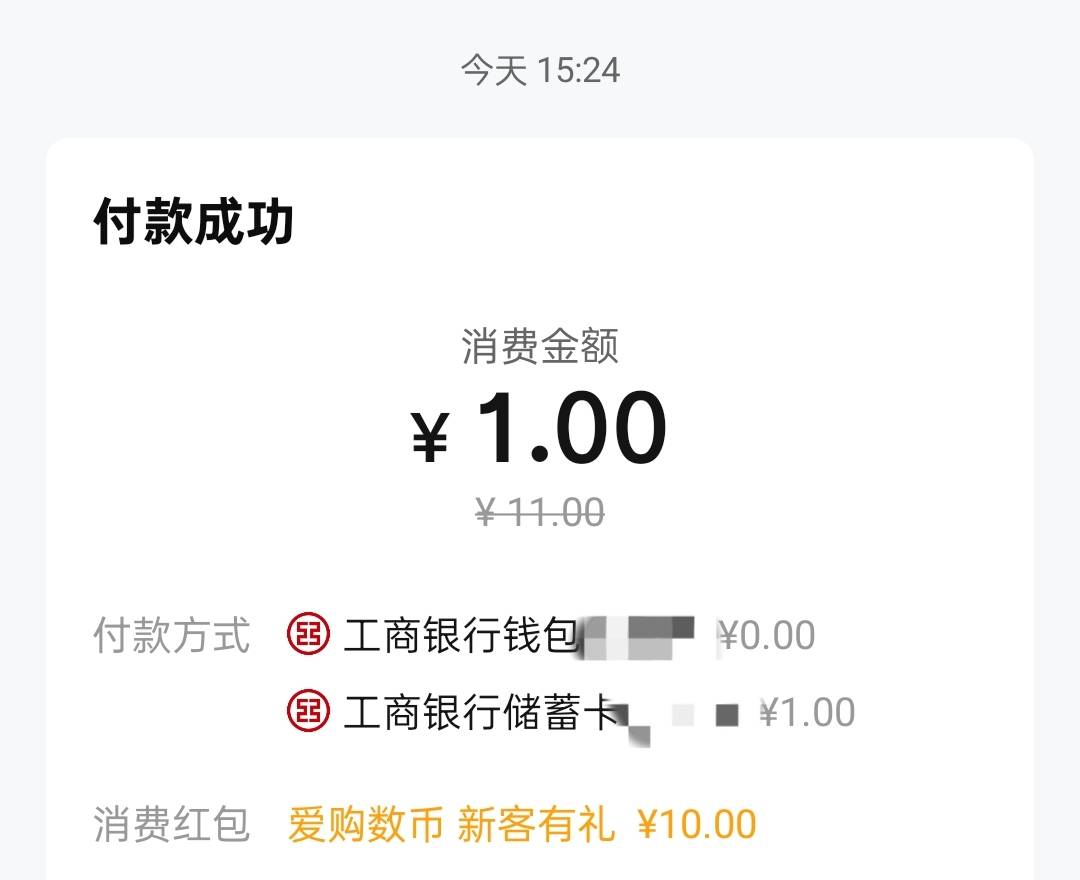The height and width of the screenshot is (880, 1080).
Task: Click the large 1.00 payment amount
Action: point(571,429)
